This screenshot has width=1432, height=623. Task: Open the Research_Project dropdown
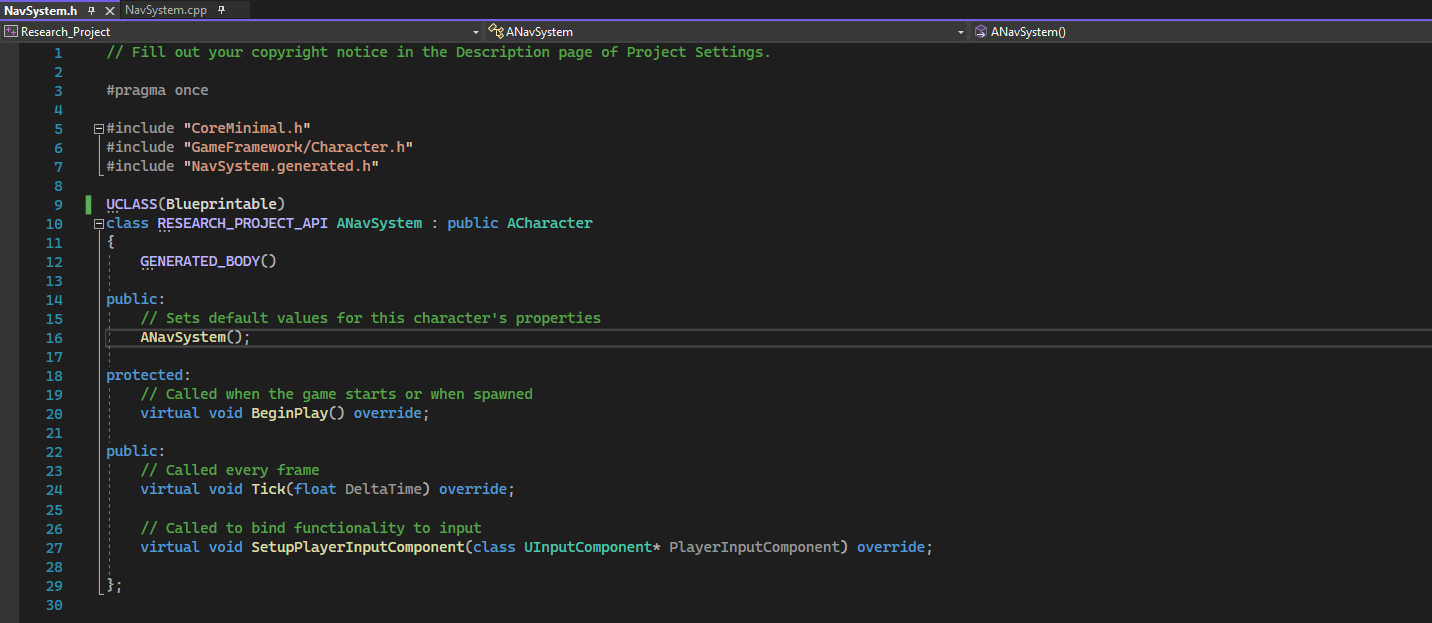coord(476,31)
